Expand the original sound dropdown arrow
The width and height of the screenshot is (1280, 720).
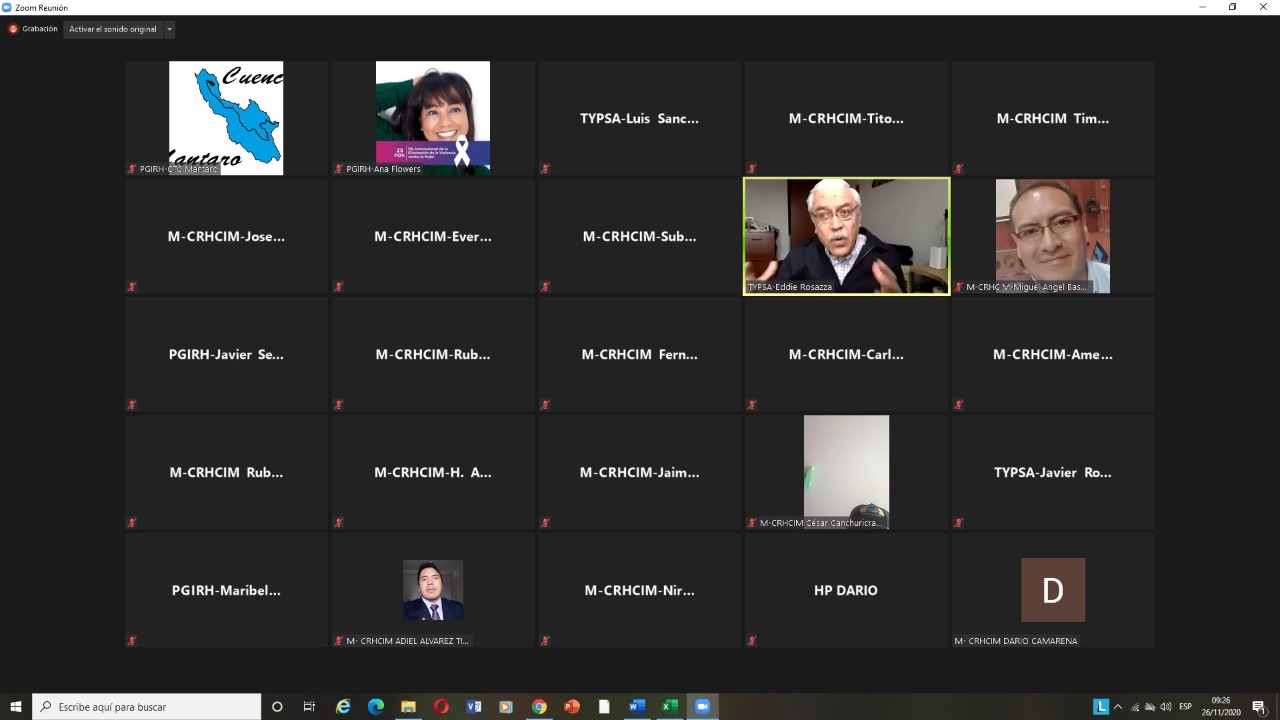(x=169, y=29)
